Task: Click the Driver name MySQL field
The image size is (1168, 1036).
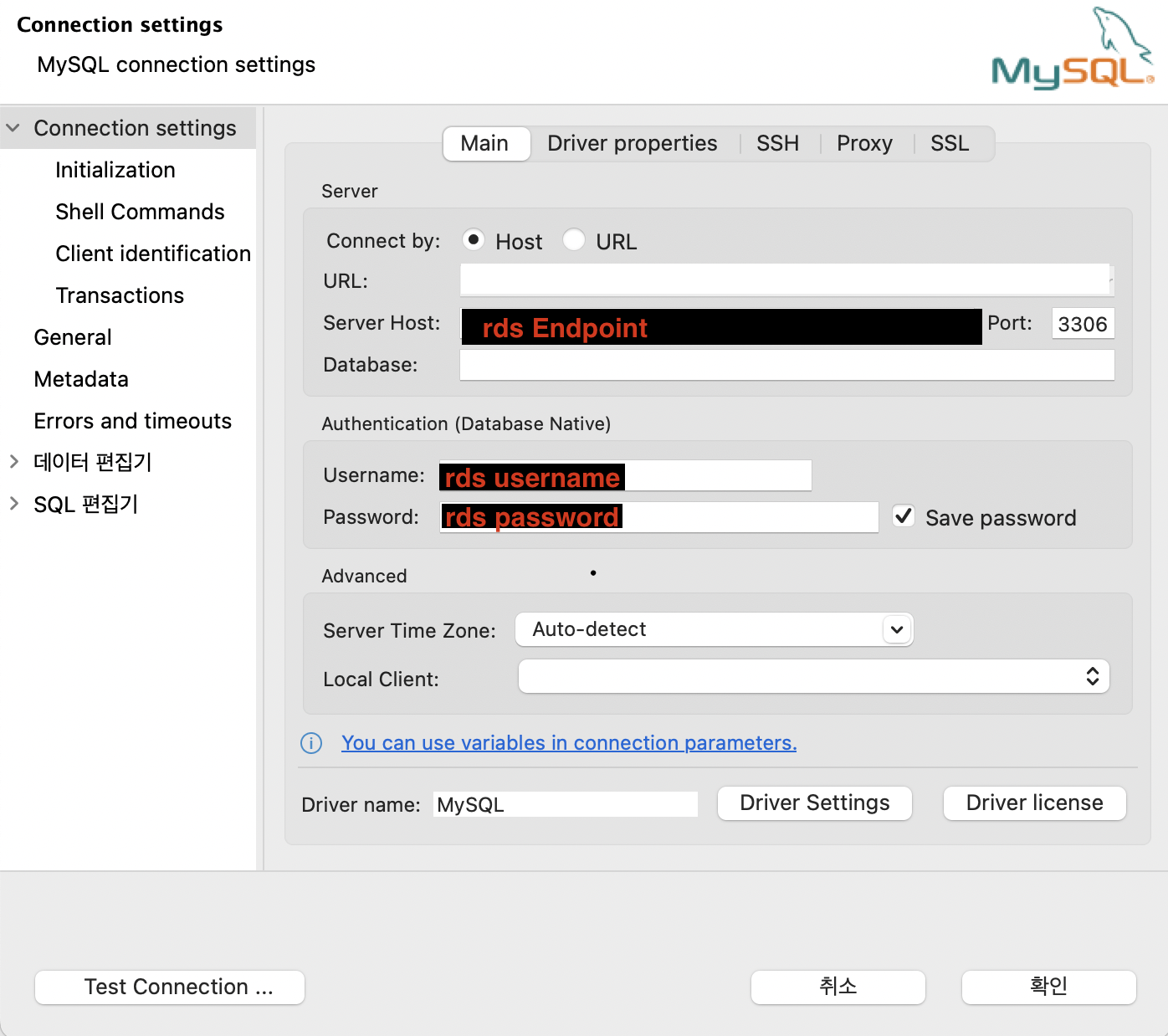Action: [x=566, y=804]
